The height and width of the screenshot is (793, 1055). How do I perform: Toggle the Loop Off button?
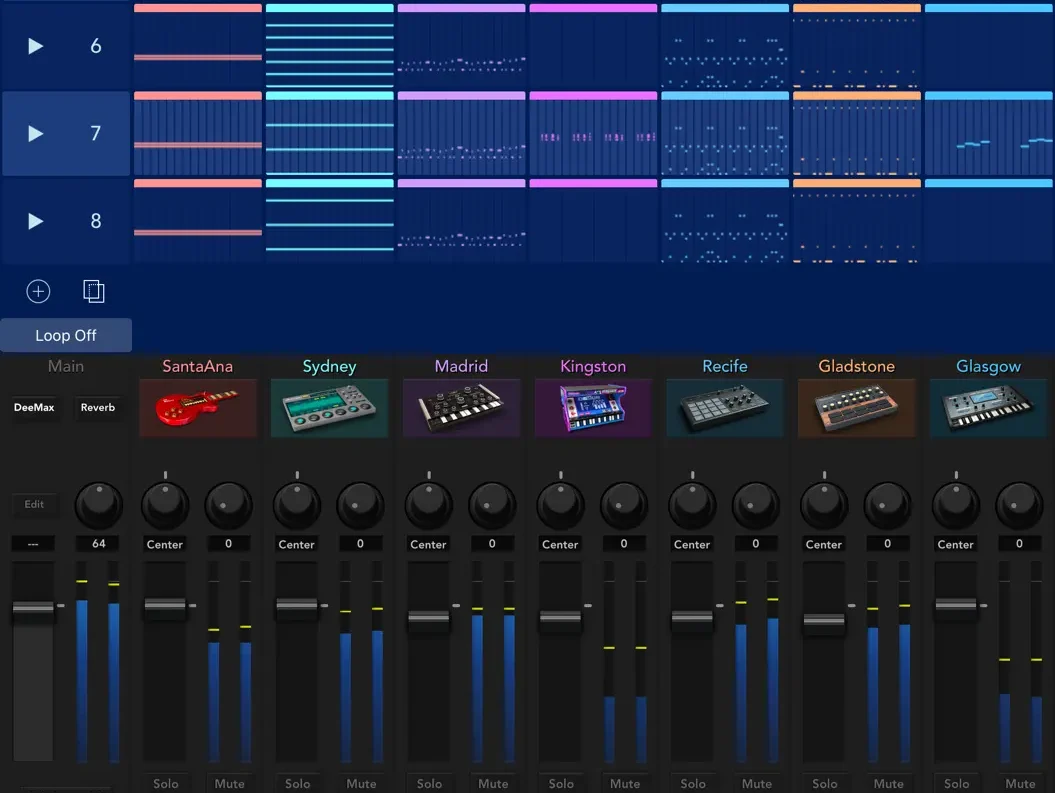point(66,335)
